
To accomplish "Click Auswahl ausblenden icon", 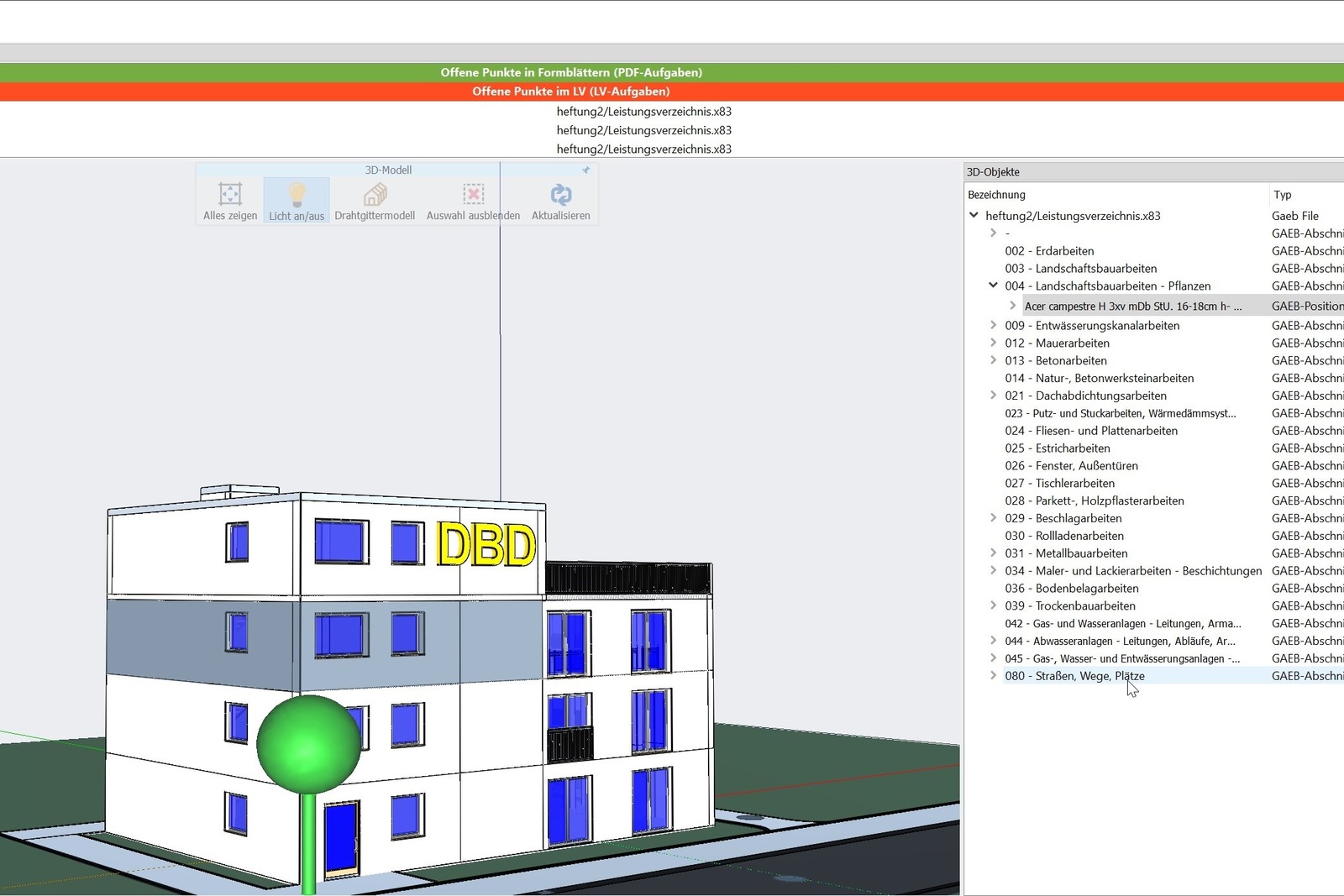I will [473, 195].
